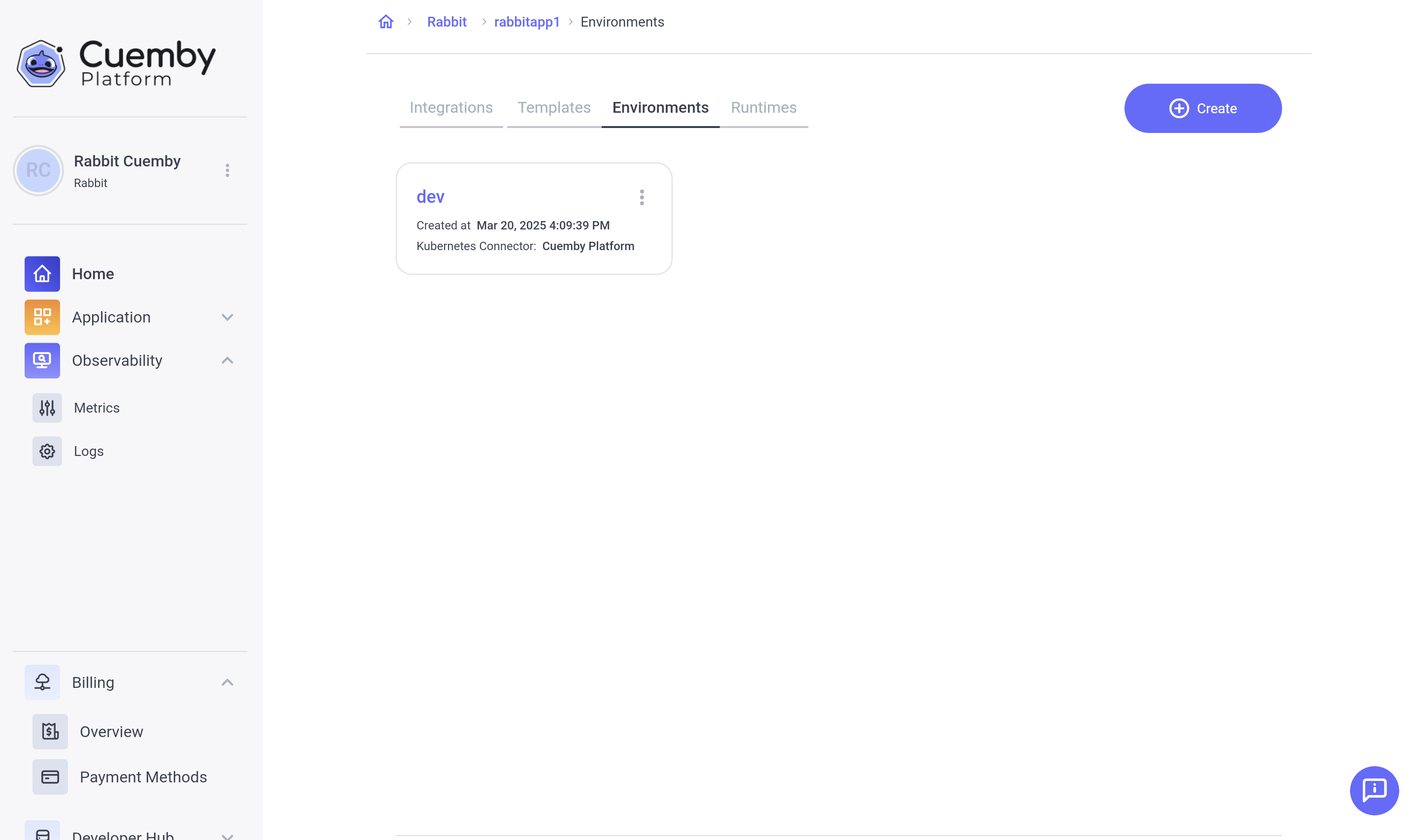The height and width of the screenshot is (840, 1415).
Task: Collapse the Observability section
Action: tap(227, 360)
